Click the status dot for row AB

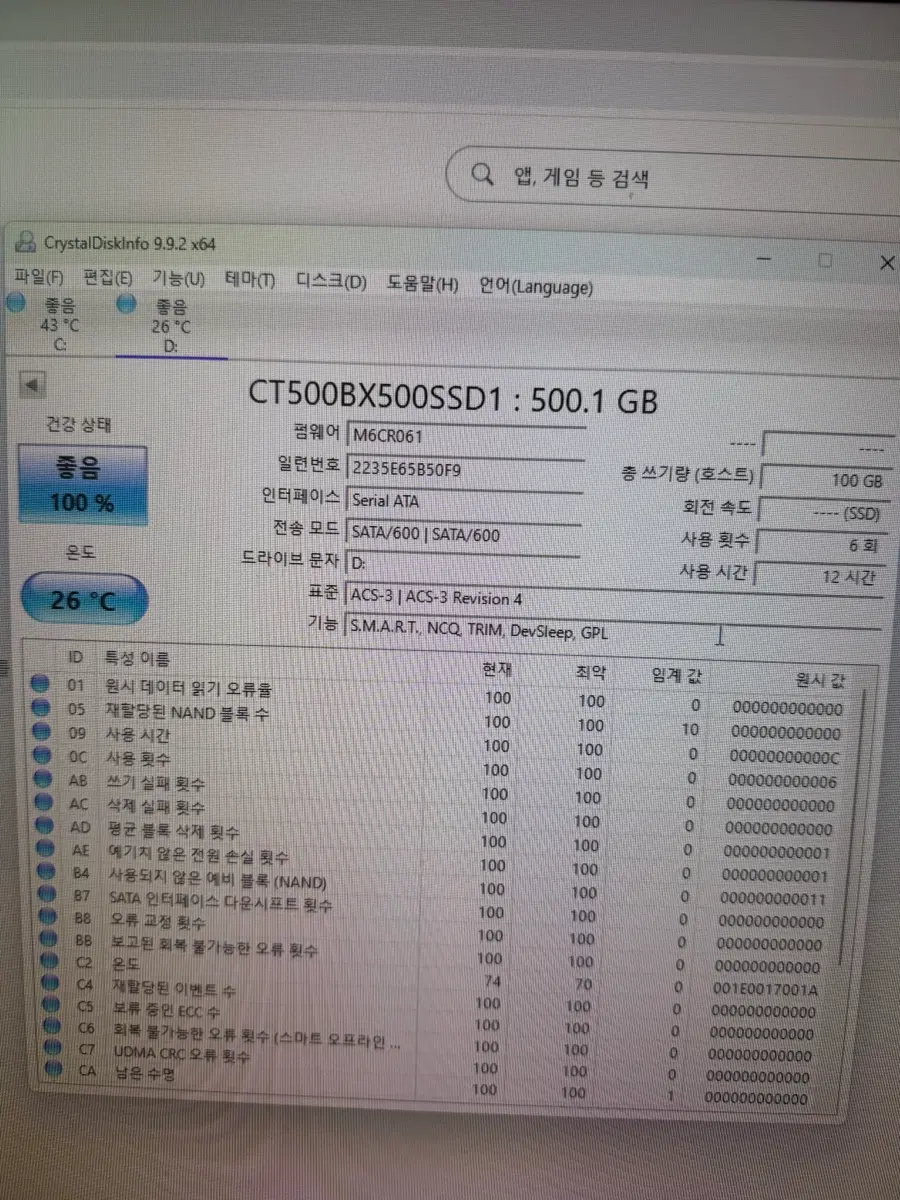[43, 778]
